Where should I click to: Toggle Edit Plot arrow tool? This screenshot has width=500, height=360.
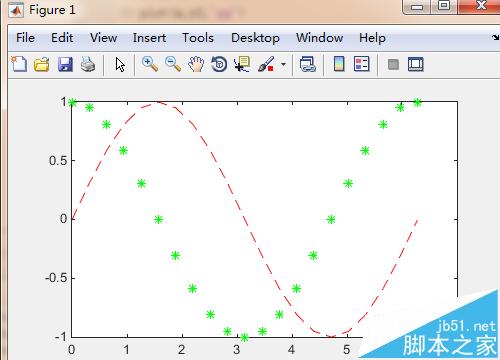[120, 64]
